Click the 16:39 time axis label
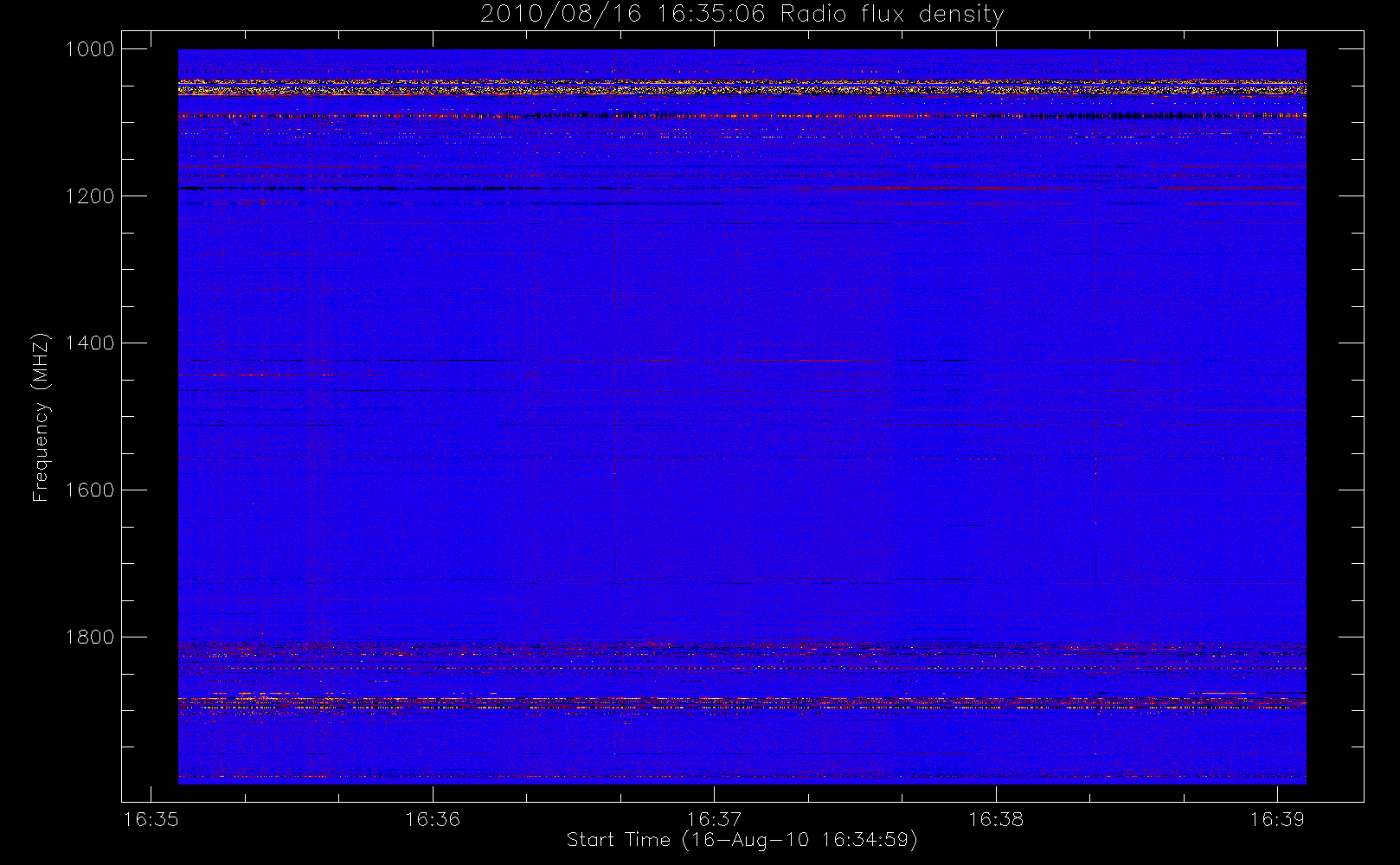 coord(1277,819)
